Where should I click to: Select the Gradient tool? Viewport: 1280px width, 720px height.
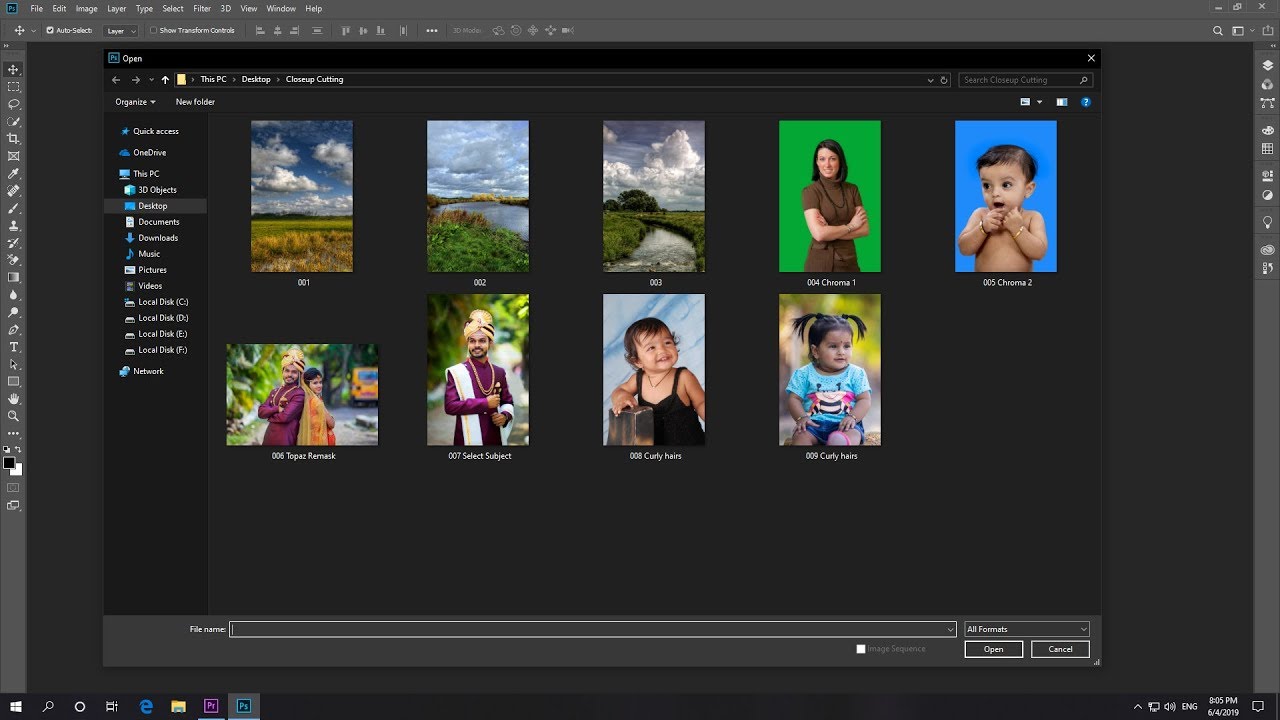coord(13,277)
